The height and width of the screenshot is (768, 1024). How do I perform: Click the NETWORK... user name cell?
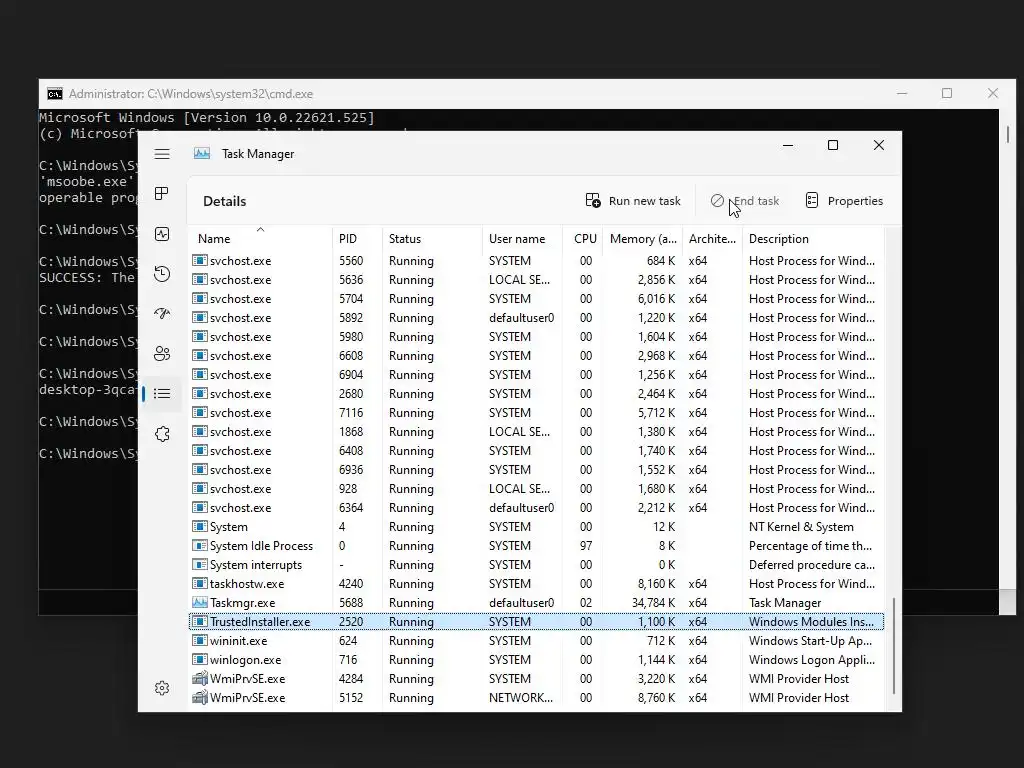tap(520, 697)
